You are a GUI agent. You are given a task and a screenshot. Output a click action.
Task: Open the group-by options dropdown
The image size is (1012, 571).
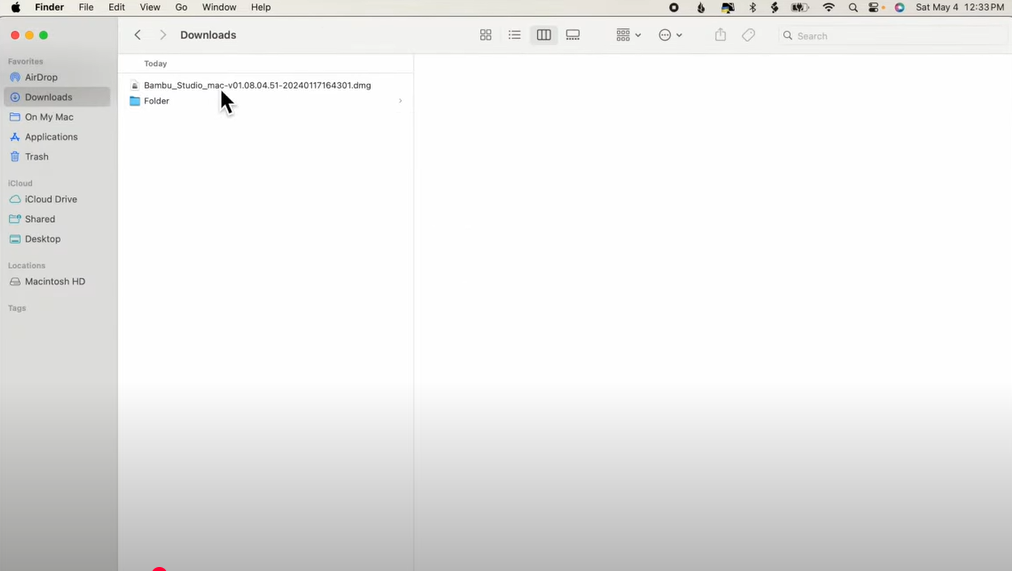(628, 35)
